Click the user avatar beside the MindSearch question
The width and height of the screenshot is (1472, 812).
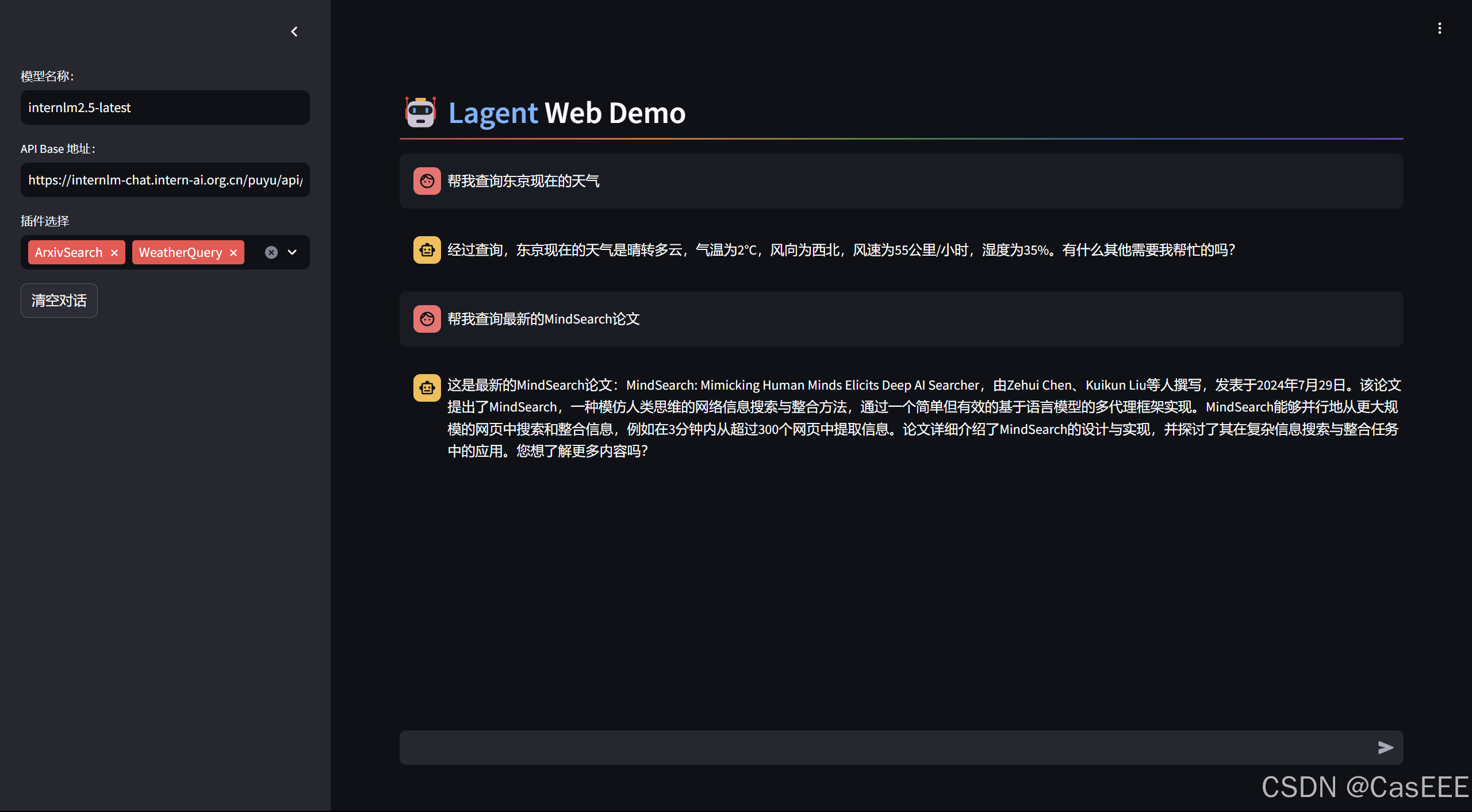(x=427, y=318)
